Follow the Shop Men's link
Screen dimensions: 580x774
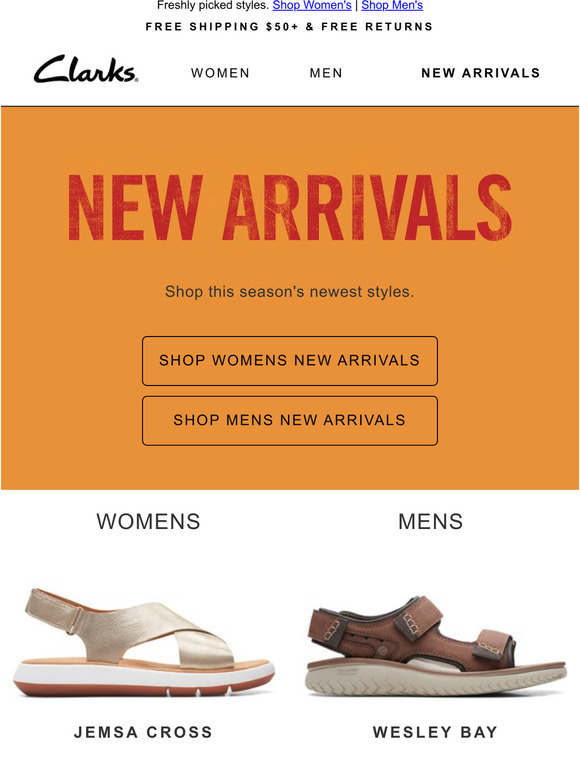coord(392,5)
